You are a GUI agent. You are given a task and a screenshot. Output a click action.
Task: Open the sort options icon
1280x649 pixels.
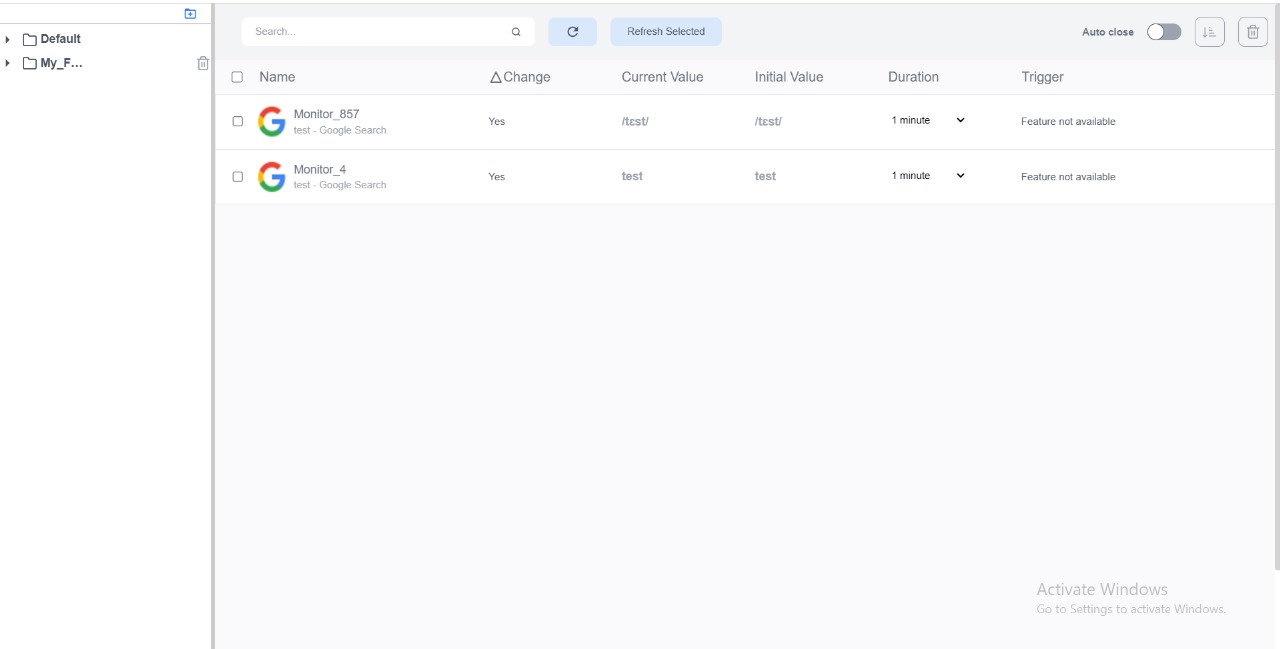pos(1209,31)
